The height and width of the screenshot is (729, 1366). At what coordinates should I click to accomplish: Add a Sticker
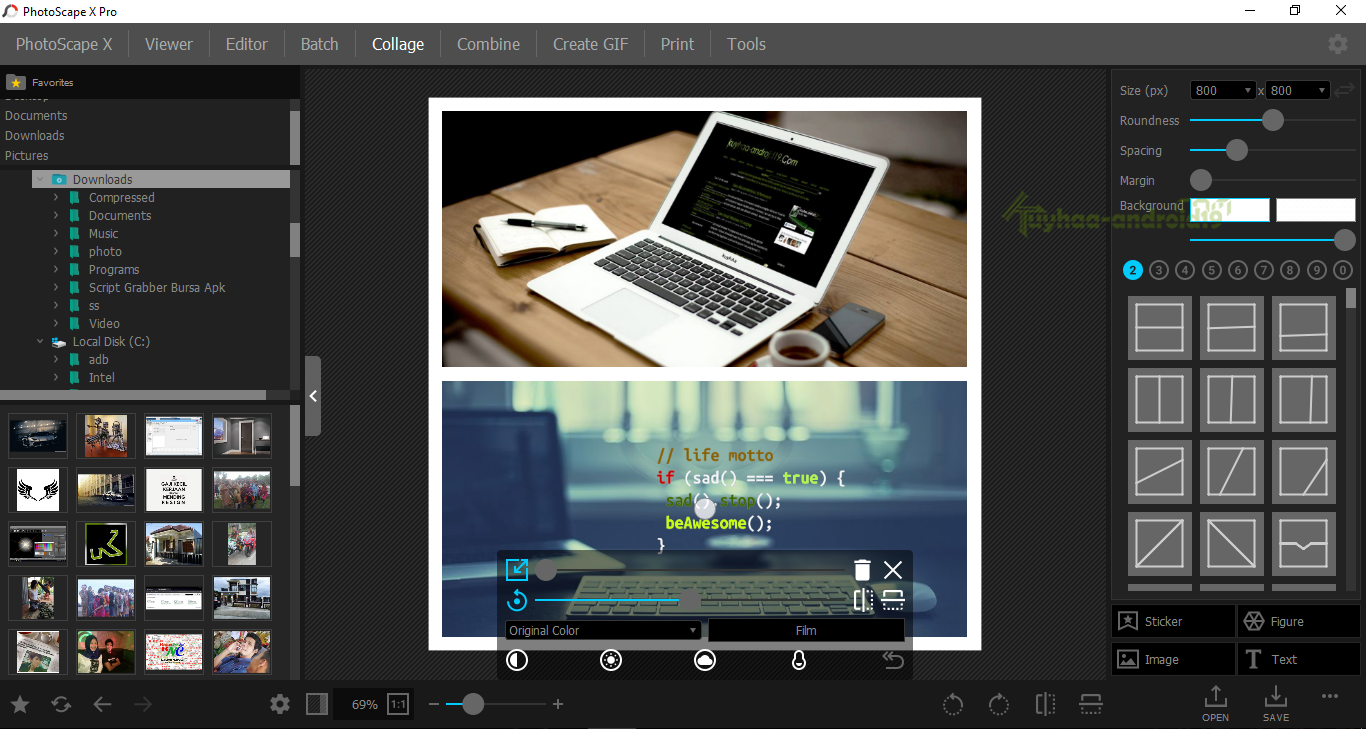(x=1173, y=621)
